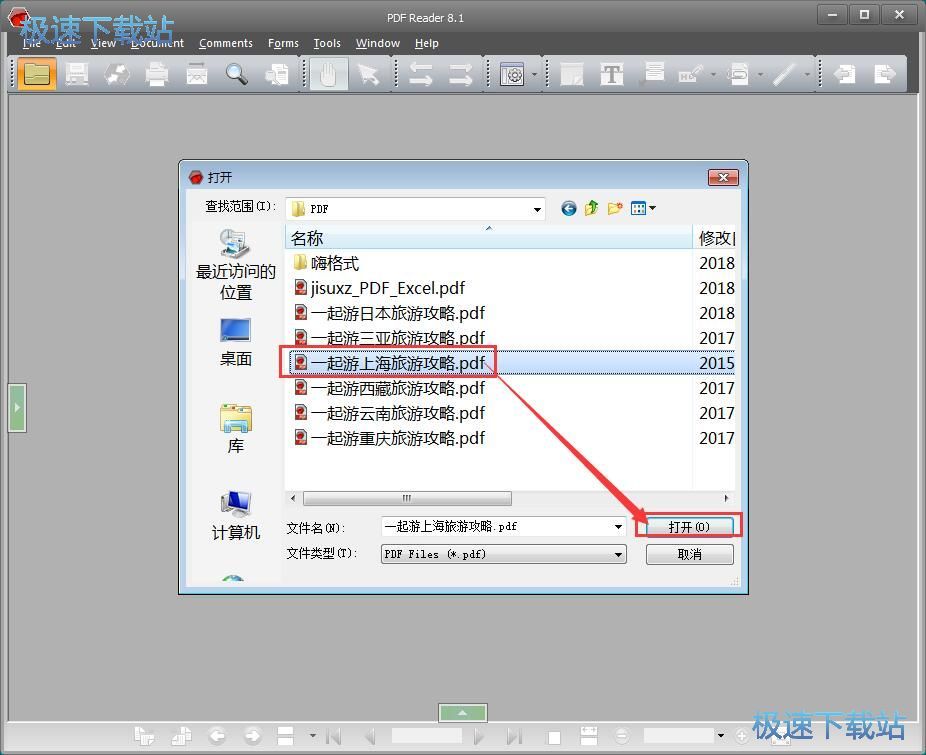The image size is (926, 755).
Task: Activate the Typewriter text tool
Action: pos(611,73)
